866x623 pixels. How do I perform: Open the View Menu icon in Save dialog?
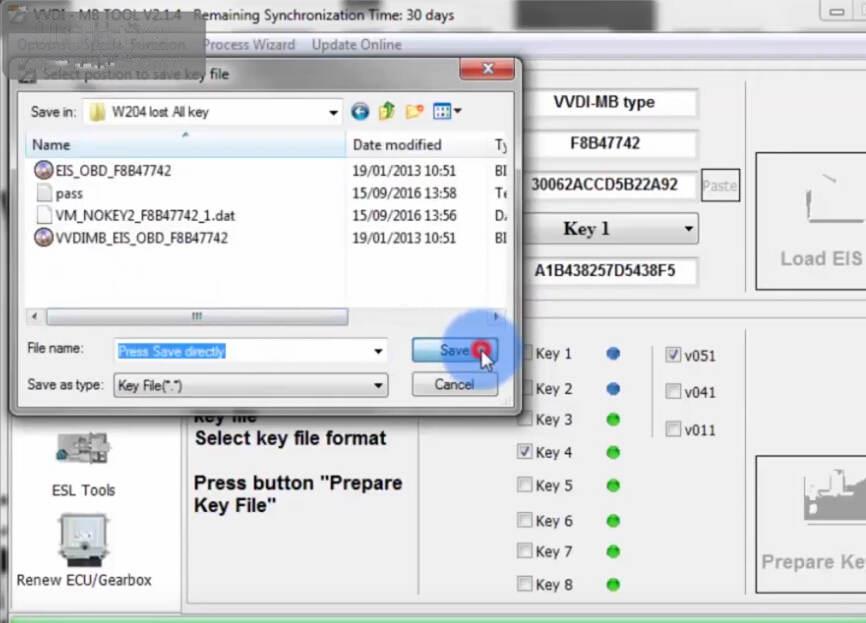click(x=447, y=112)
